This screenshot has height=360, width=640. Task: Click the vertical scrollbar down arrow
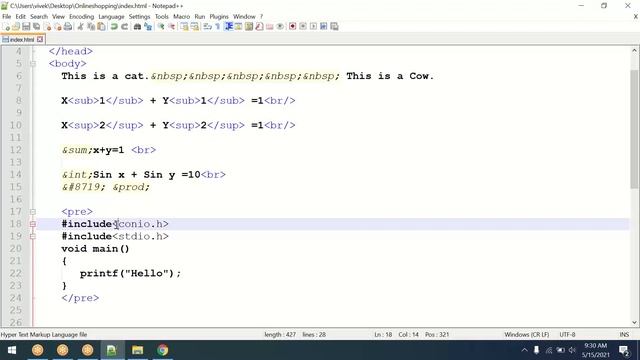tap(634, 322)
